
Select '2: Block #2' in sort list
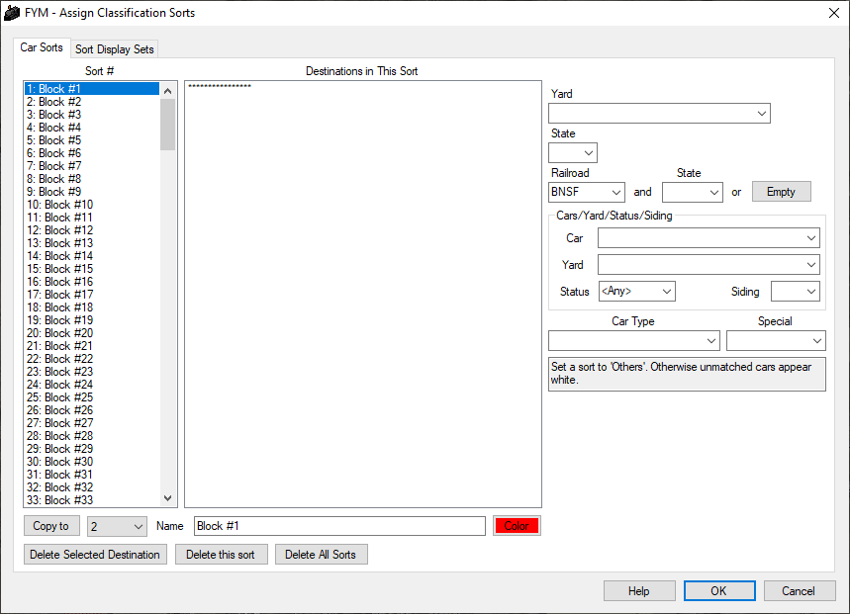[x=92, y=102]
